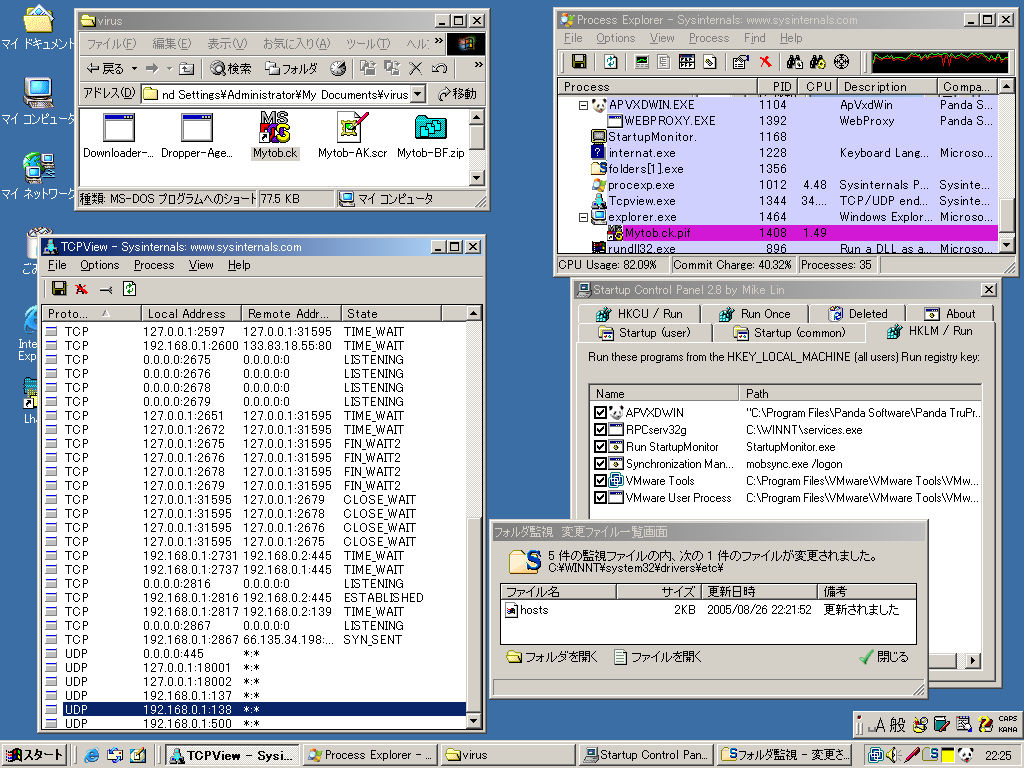Disable the VMware Tools startup entry
The height and width of the screenshot is (768, 1024).
600,481
